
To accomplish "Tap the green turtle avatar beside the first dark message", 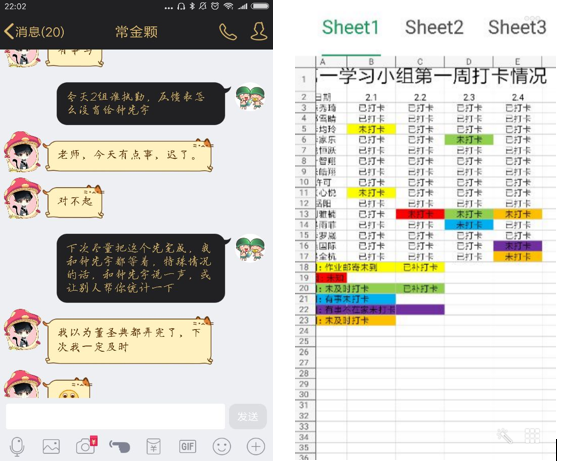I will pos(250,97).
